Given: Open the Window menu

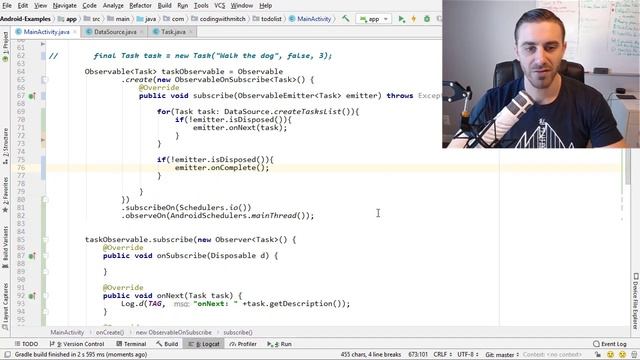Looking at the screenshot, I should click(x=242, y=5).
